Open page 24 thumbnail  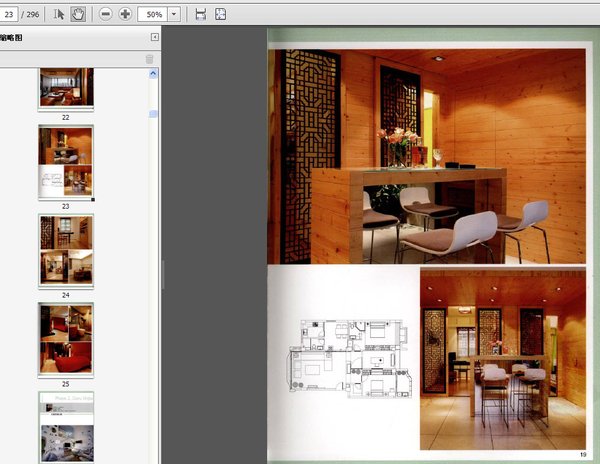[66, 251]
